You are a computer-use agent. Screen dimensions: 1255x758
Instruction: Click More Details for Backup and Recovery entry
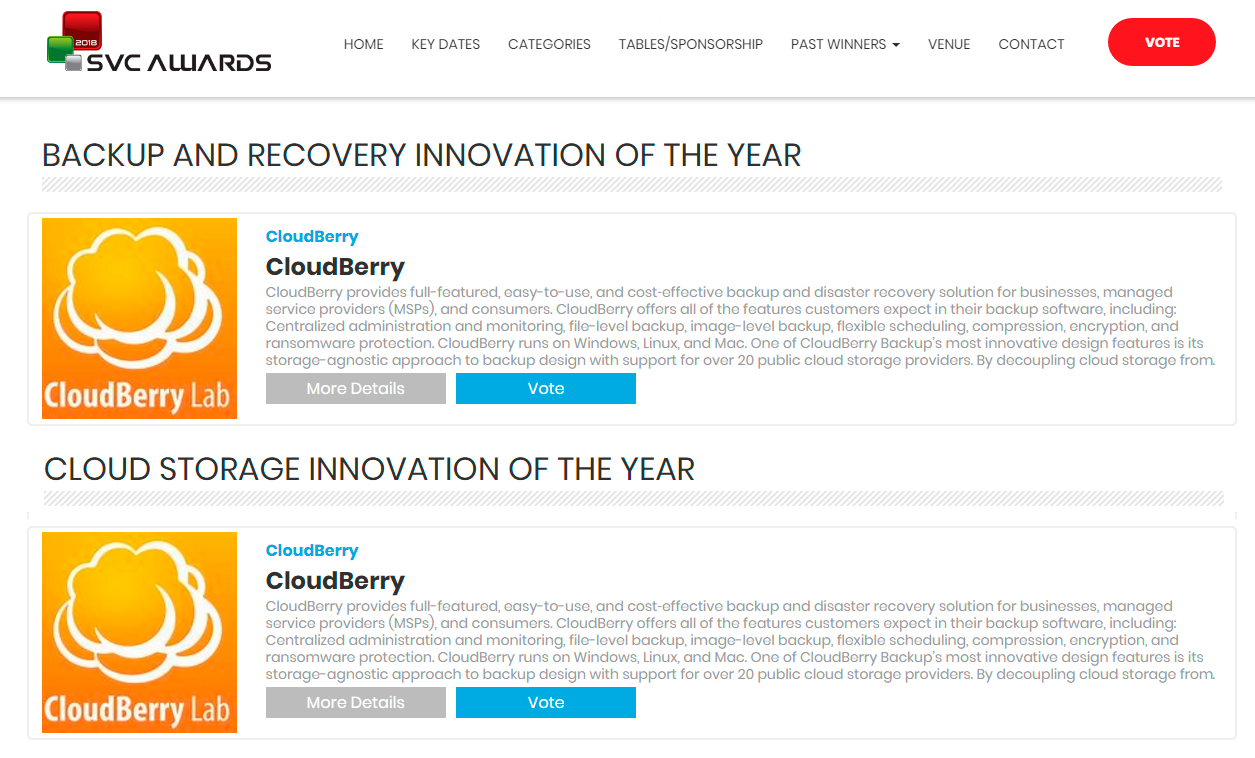point(356,389)
